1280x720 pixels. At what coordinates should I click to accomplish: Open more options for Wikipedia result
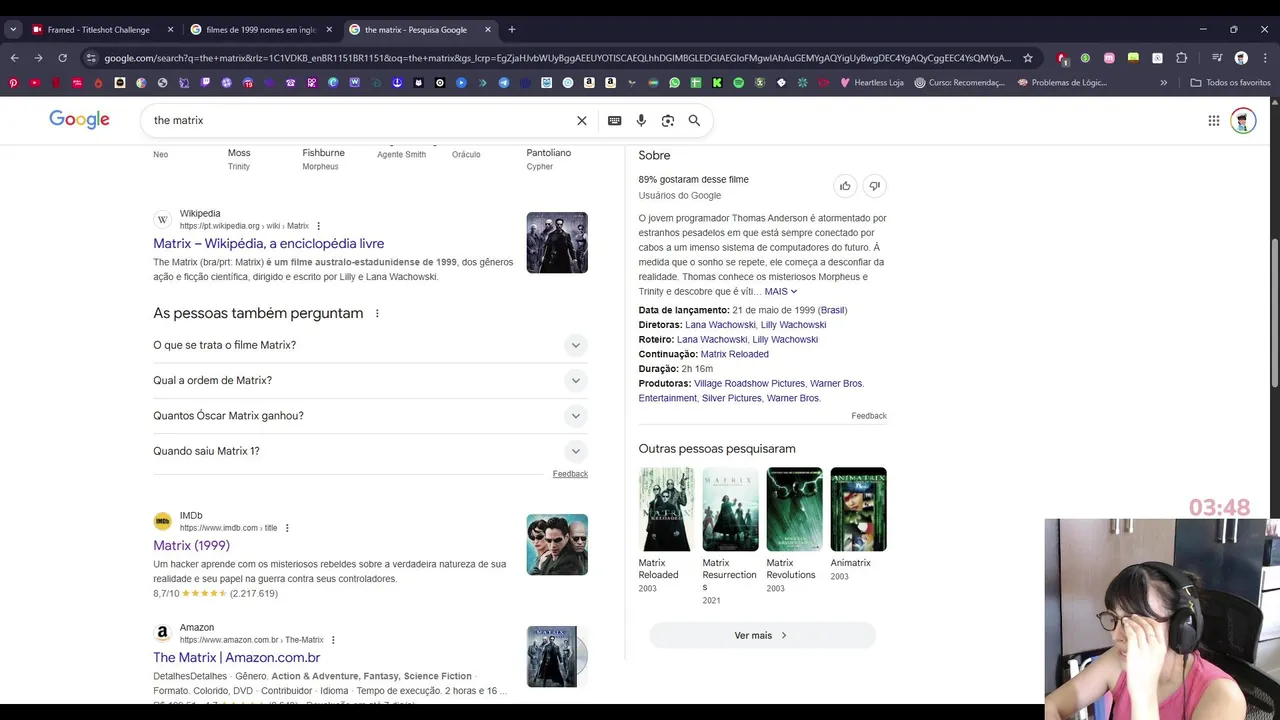click(x=319, y=226)
